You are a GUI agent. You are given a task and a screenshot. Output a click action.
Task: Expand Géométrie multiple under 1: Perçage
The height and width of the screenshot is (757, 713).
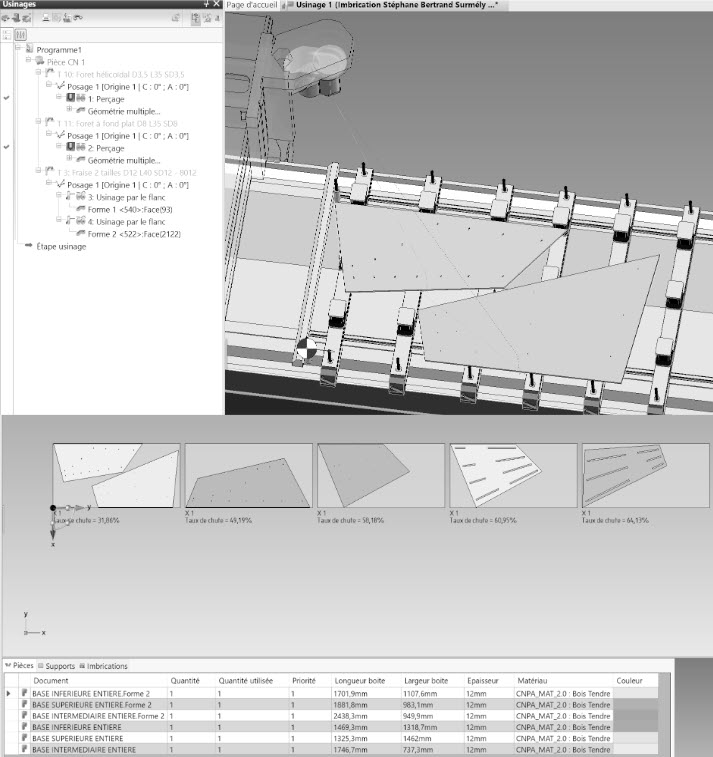click(x=69, y=110)
